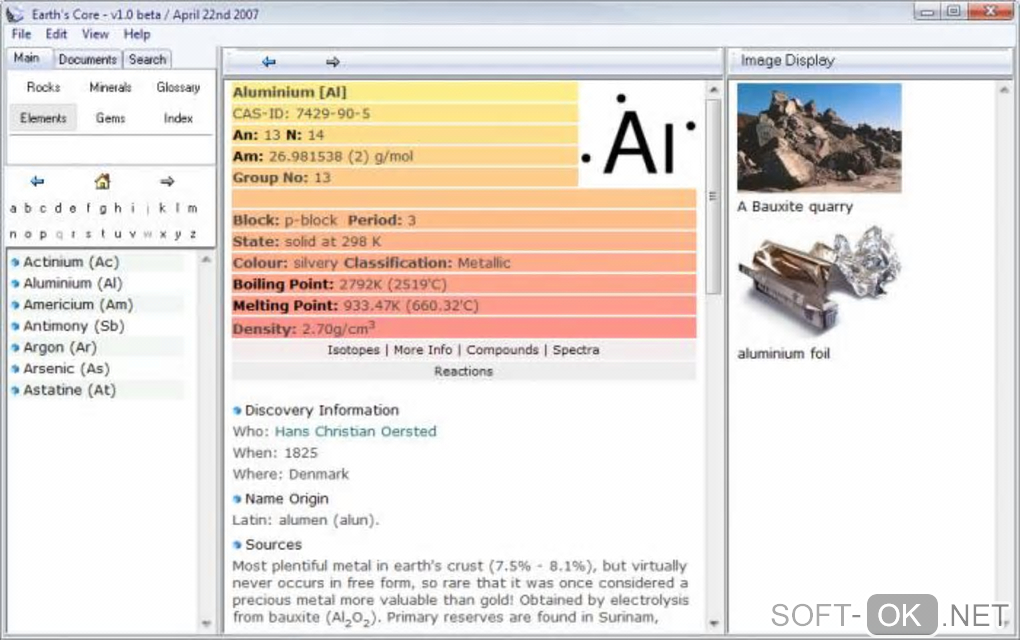Image resolution: width=1020 pixels, height=640 pixels.
Task: Select Aluminium (Al) in the element list
Action: [73, 284]
